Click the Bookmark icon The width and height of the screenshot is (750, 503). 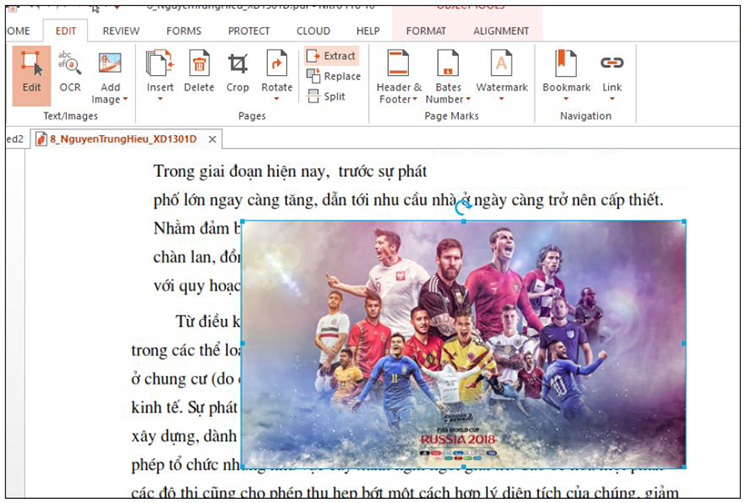[566, 63]
